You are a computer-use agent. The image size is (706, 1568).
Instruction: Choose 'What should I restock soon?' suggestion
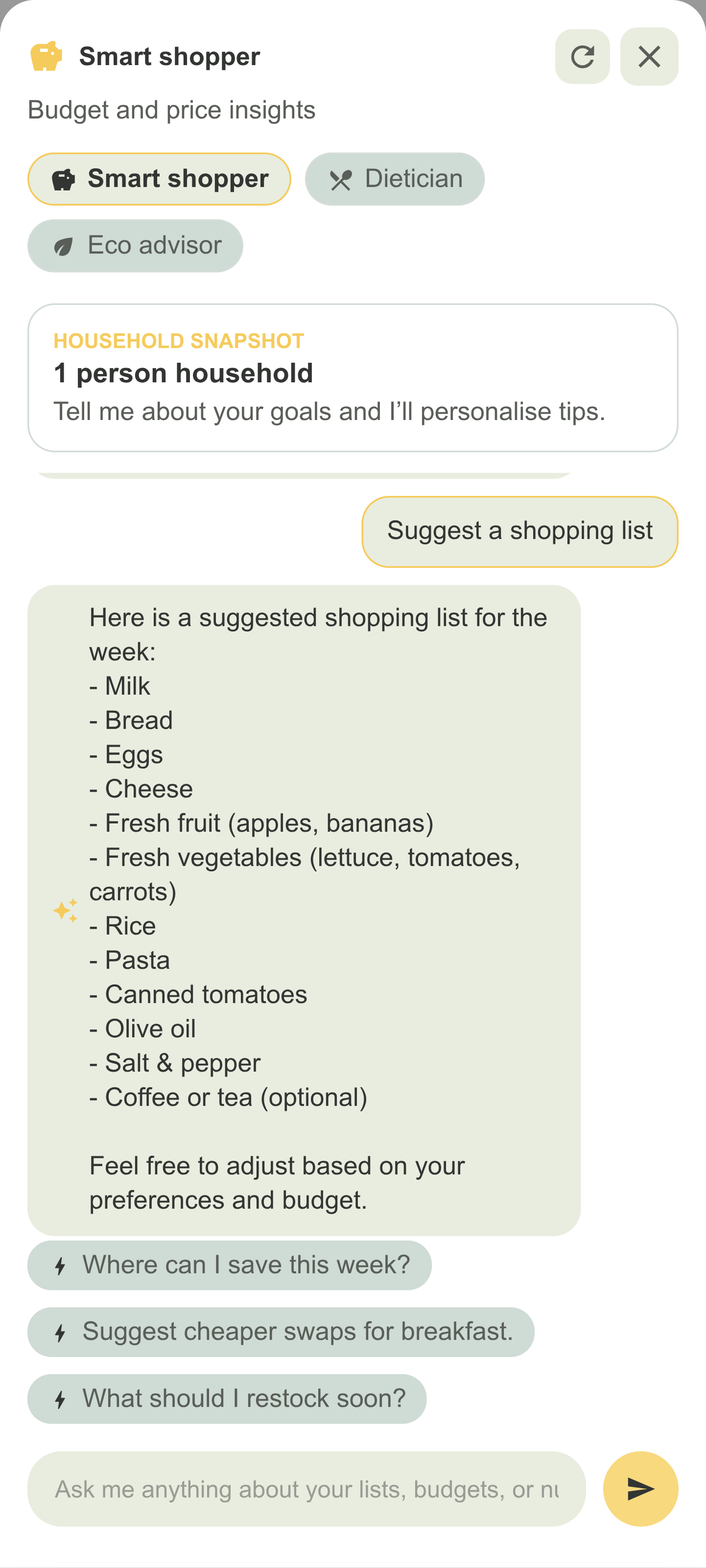pyautogui.click(x=226, y=1398)
